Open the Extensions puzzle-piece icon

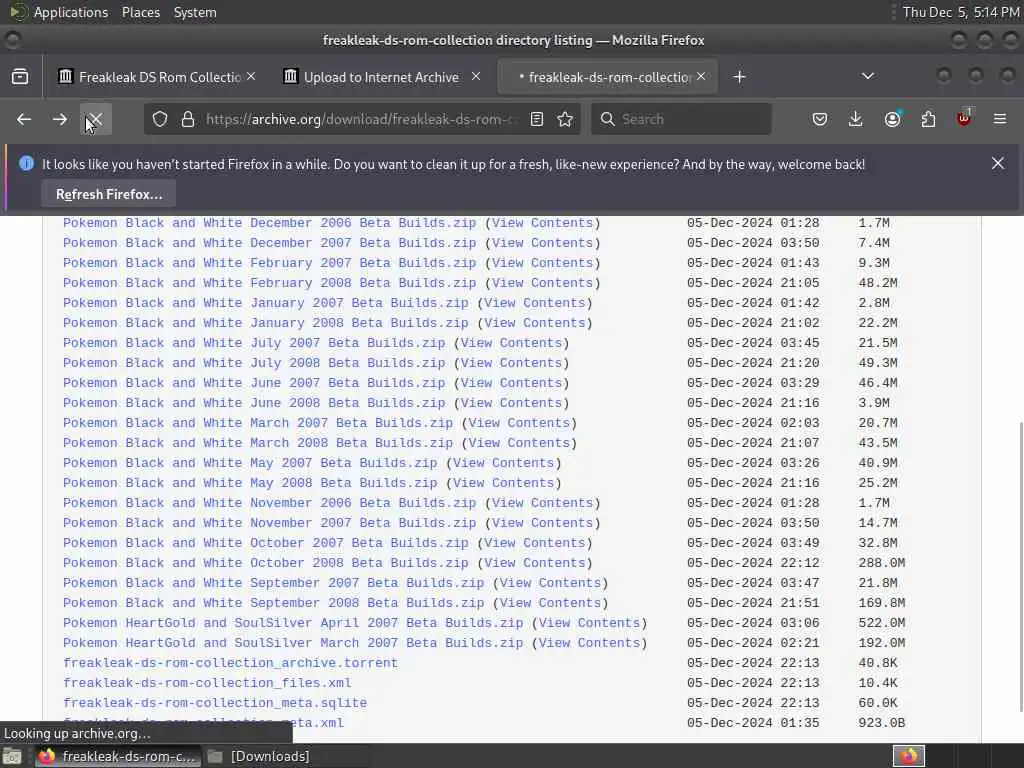click(928, 119)
